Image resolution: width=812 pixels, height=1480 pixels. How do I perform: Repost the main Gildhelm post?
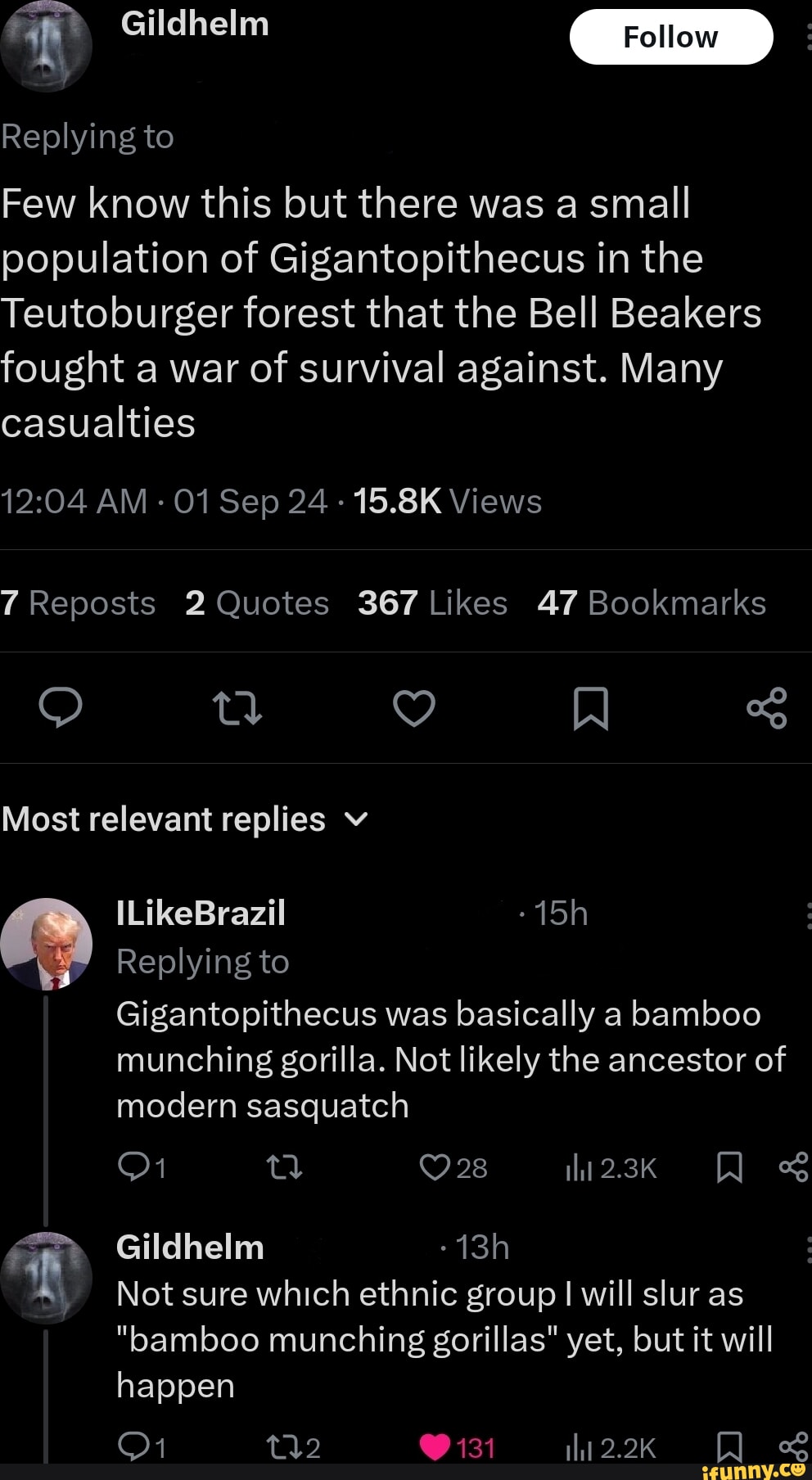coord(237,708)
